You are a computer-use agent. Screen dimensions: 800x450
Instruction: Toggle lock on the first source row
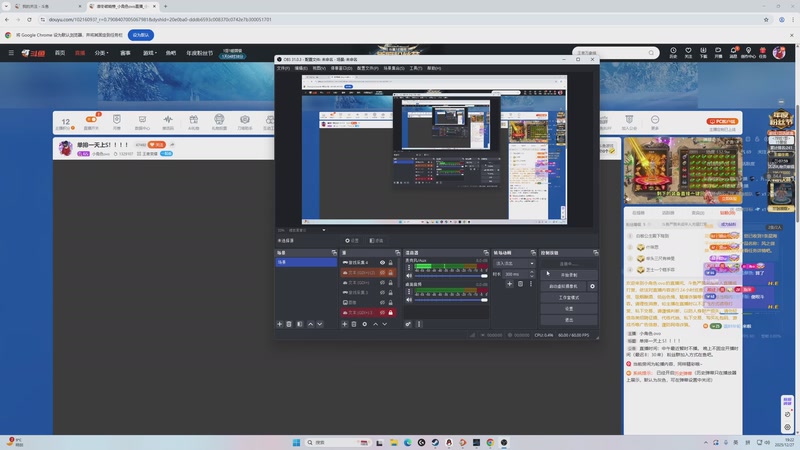[x=391, y=262]
